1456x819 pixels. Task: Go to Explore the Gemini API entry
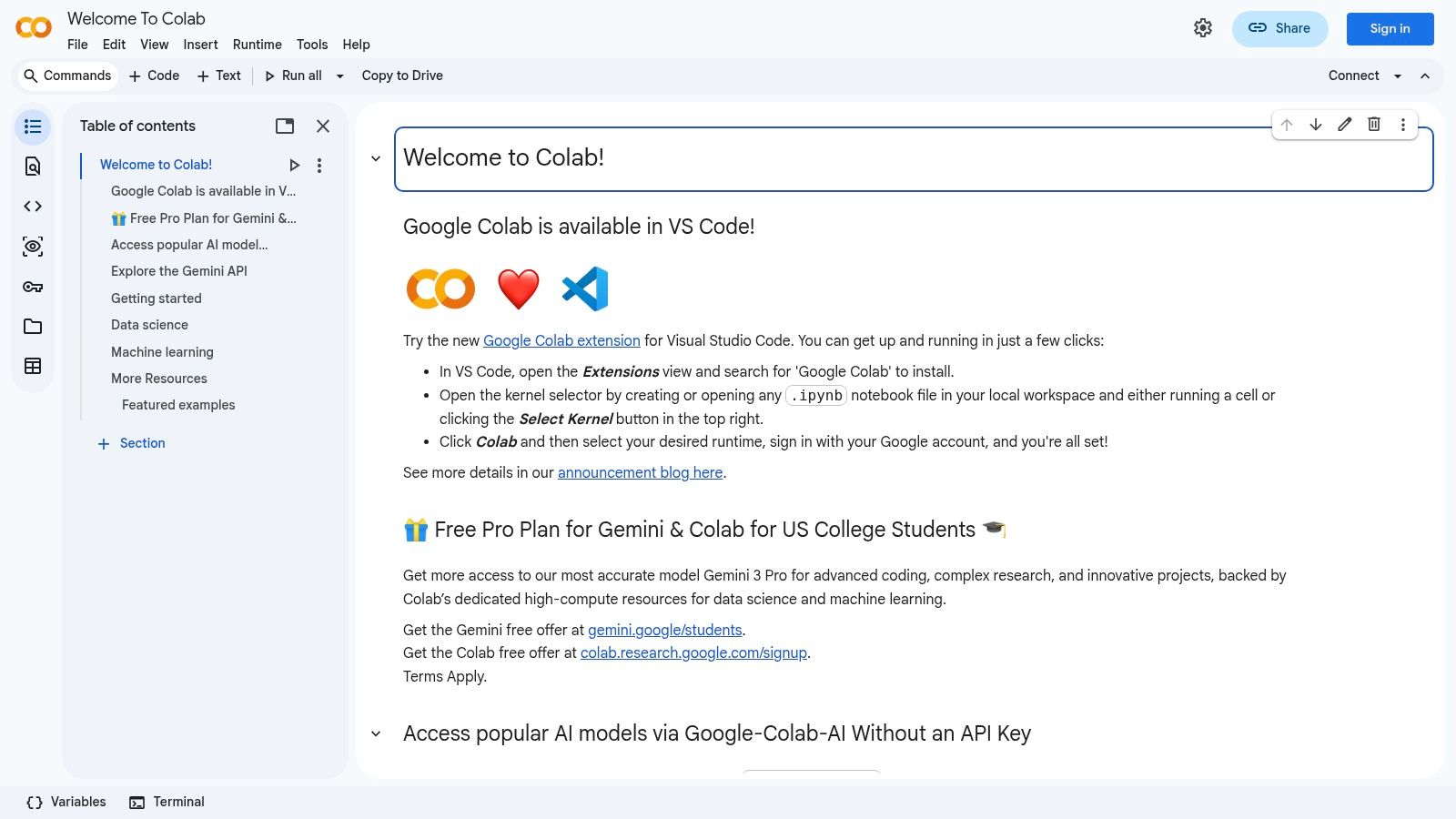coord(179,271)
